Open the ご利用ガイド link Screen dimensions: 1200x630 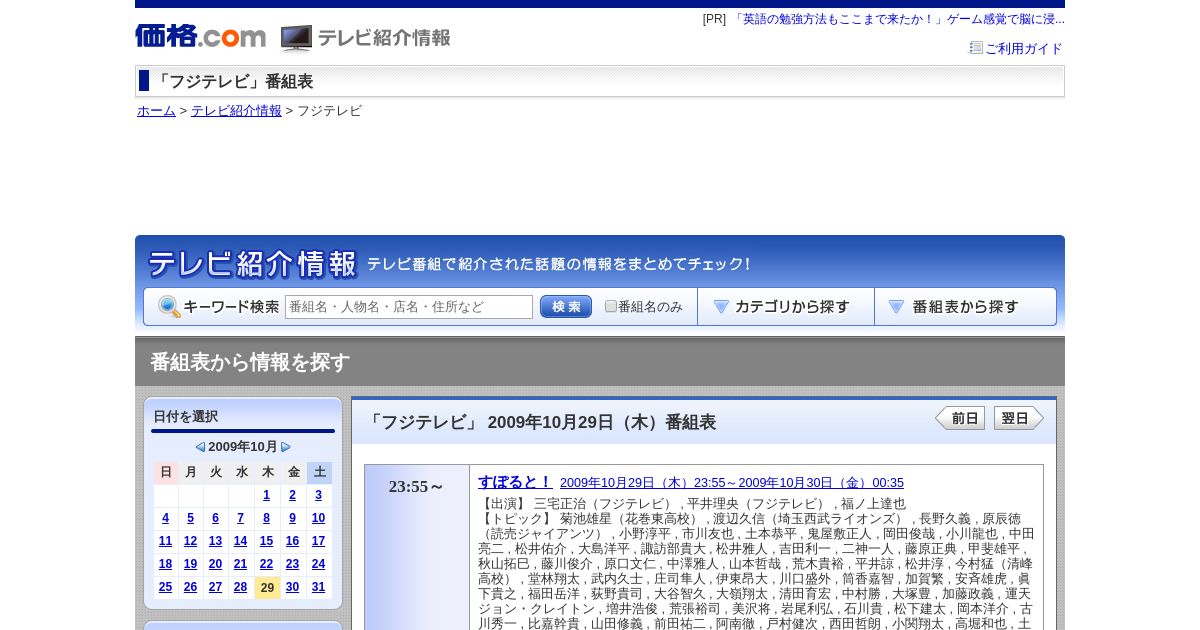(1023, 48)
